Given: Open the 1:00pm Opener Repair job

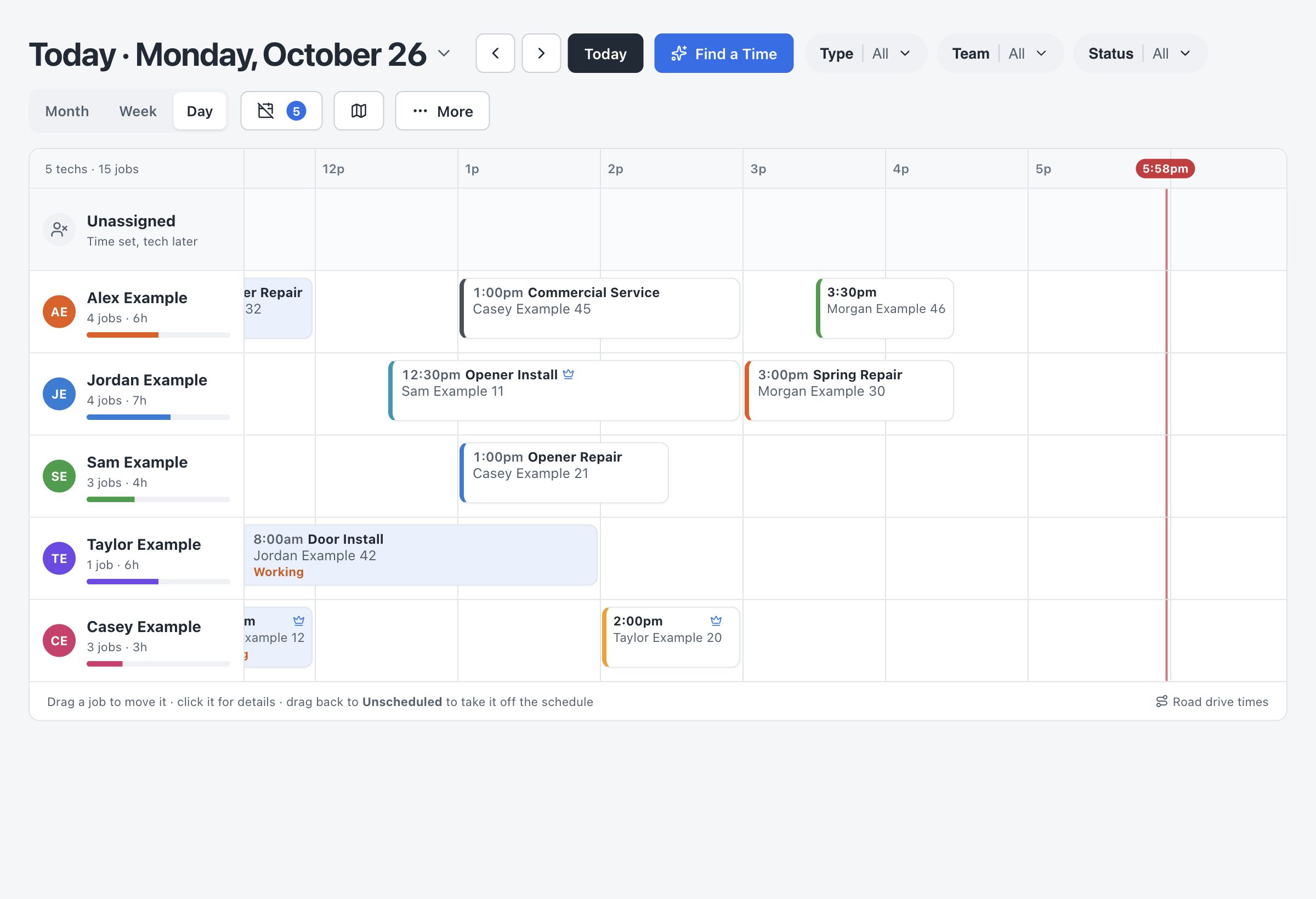Looking at the screenshot, I should 564,473.
